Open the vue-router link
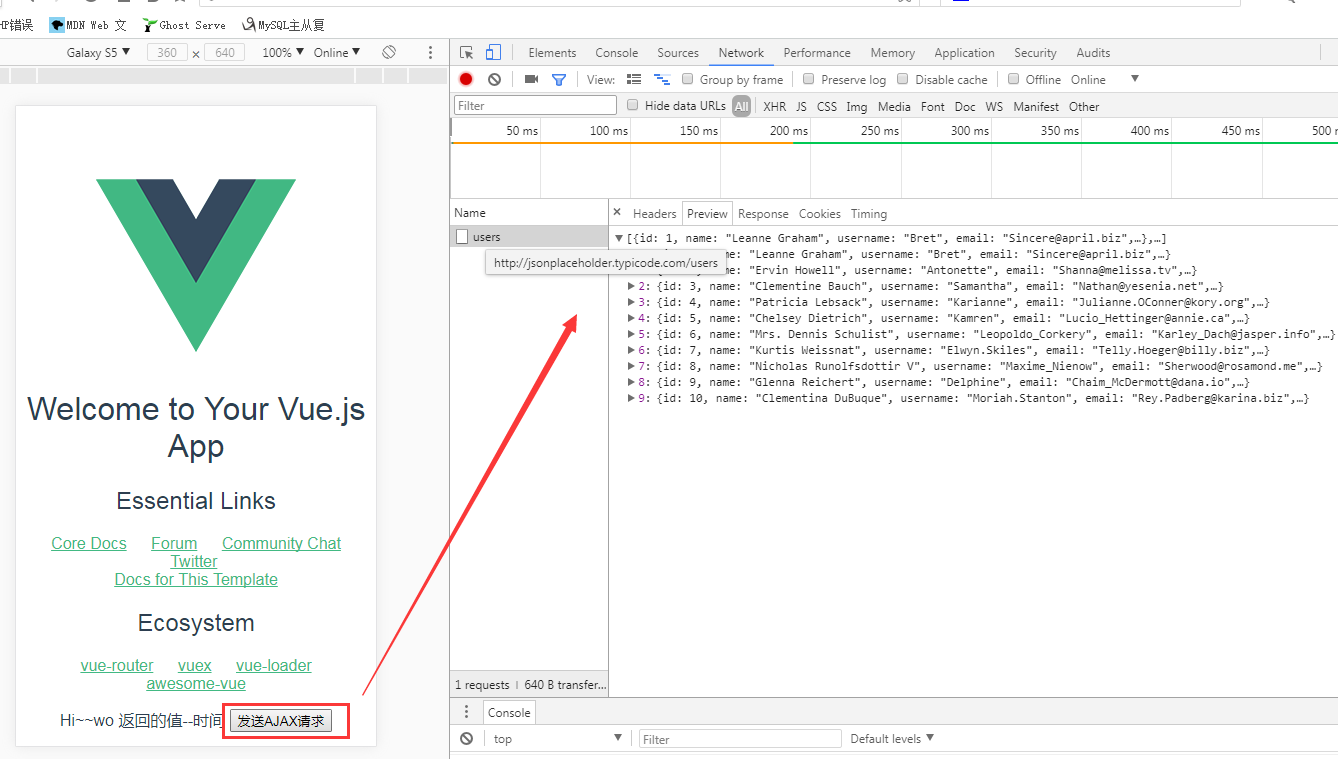The image size is (1338, 759). point(117,665)
